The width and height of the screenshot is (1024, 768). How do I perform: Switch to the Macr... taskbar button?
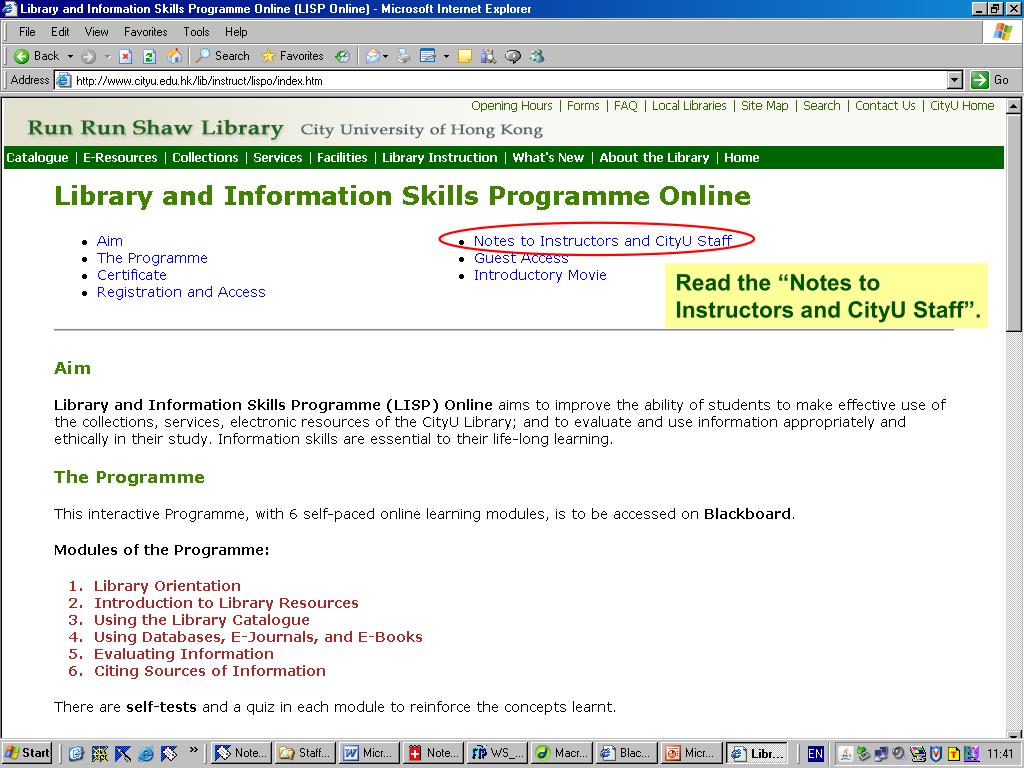(x=562, y=753)
